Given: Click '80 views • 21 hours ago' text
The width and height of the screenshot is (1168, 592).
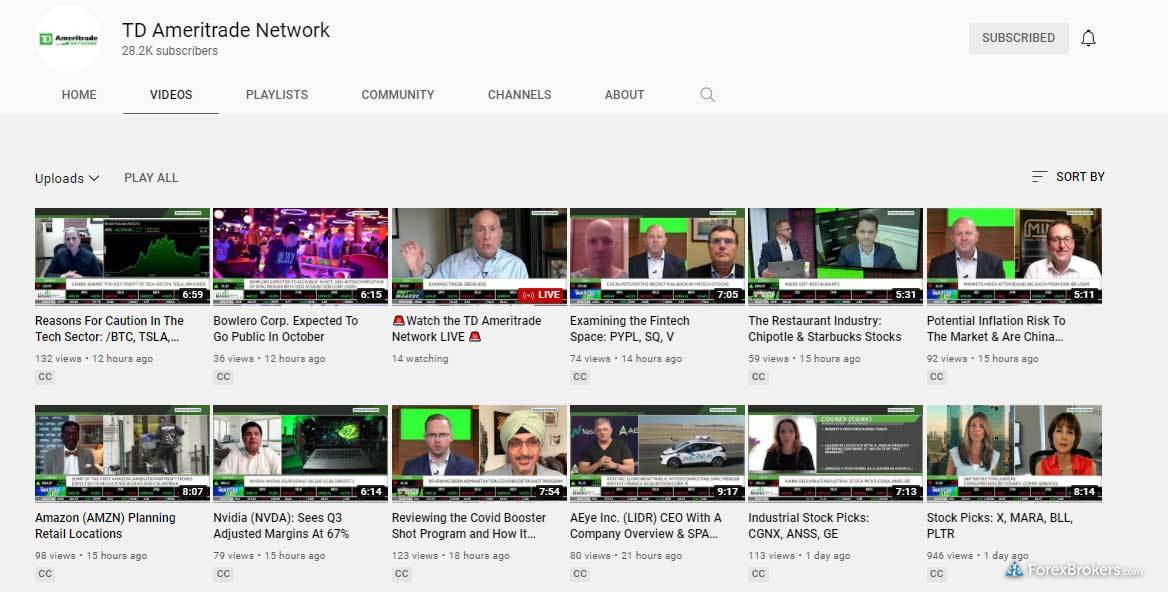Looking at the screenshot, I should (626, 556).
